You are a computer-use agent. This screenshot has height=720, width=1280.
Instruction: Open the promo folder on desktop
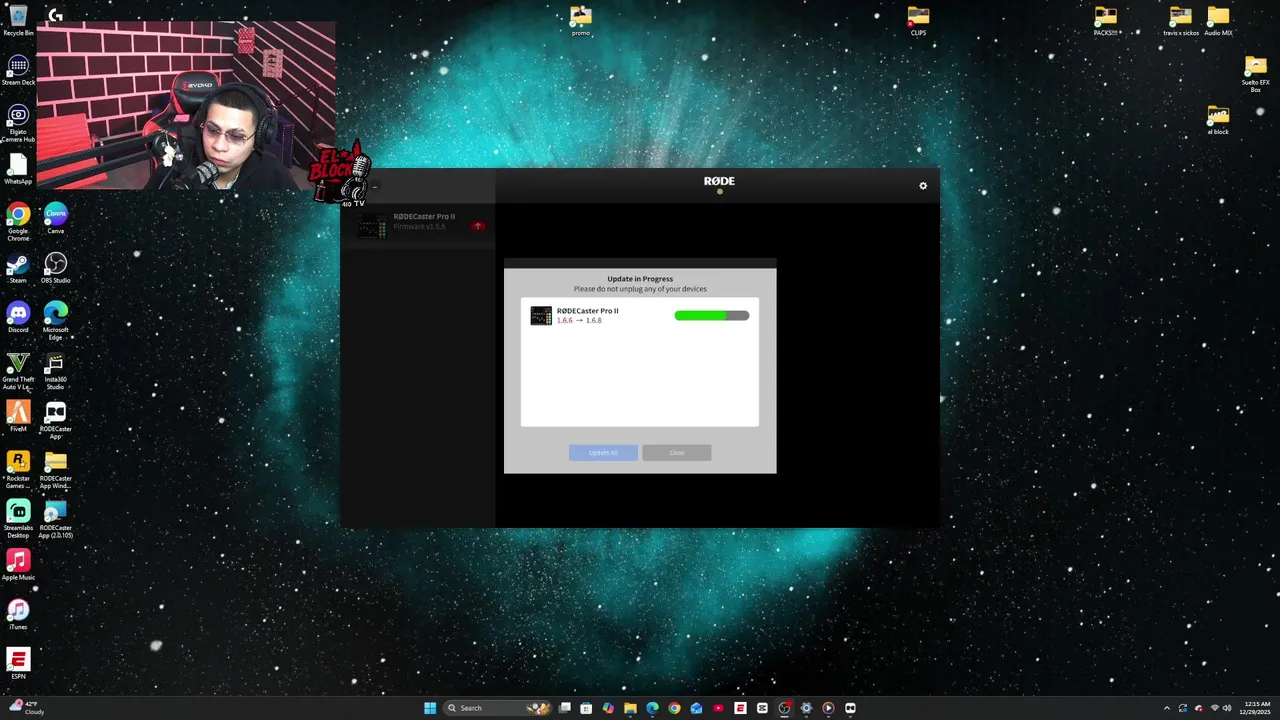coord(581,20)
